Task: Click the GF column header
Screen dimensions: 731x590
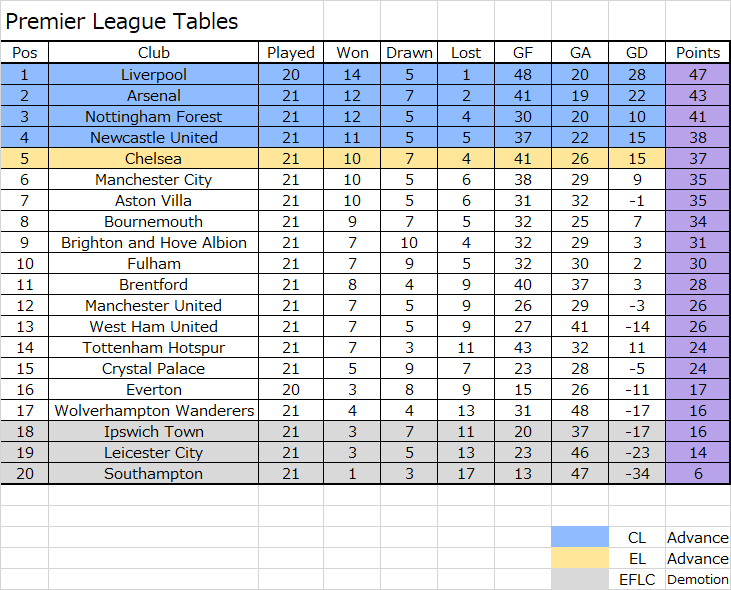Action: click(523, 53)
